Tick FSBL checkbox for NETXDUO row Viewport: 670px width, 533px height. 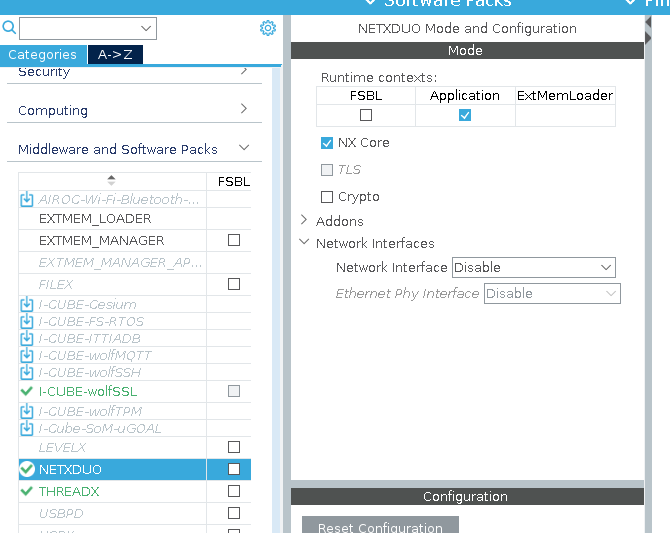click(234, 469)
